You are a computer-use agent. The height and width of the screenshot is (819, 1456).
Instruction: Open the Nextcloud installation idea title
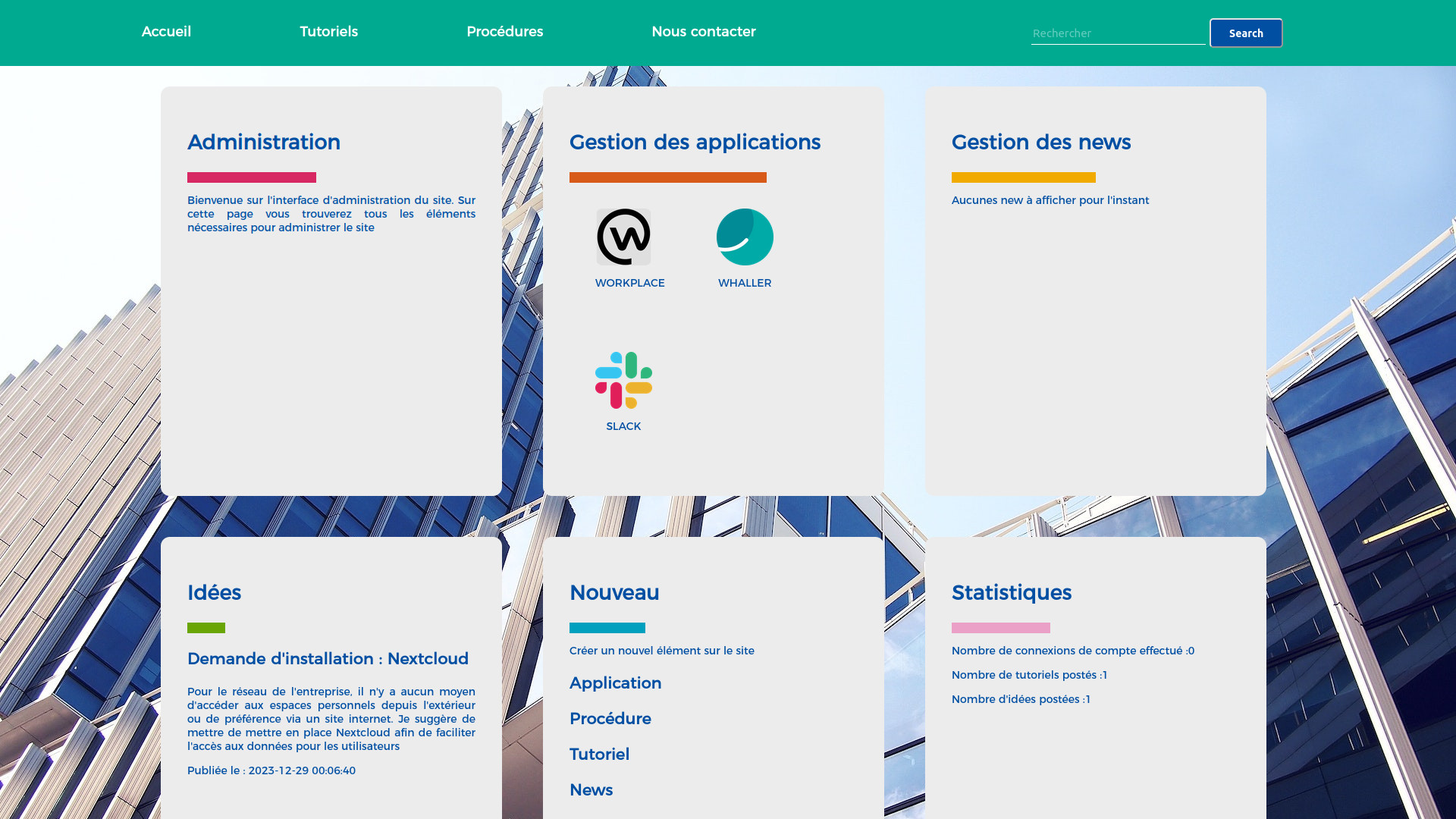coord(328,659)
